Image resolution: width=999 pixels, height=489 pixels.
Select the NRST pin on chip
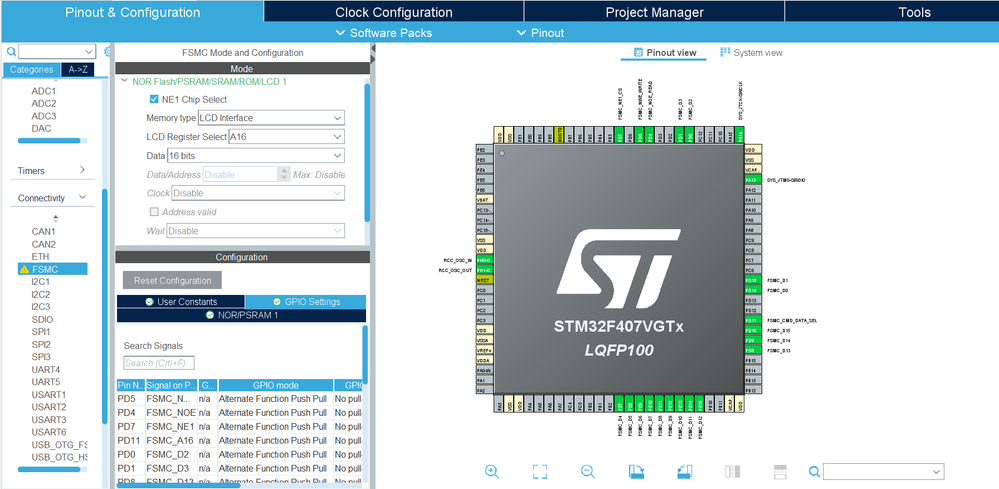485,280
